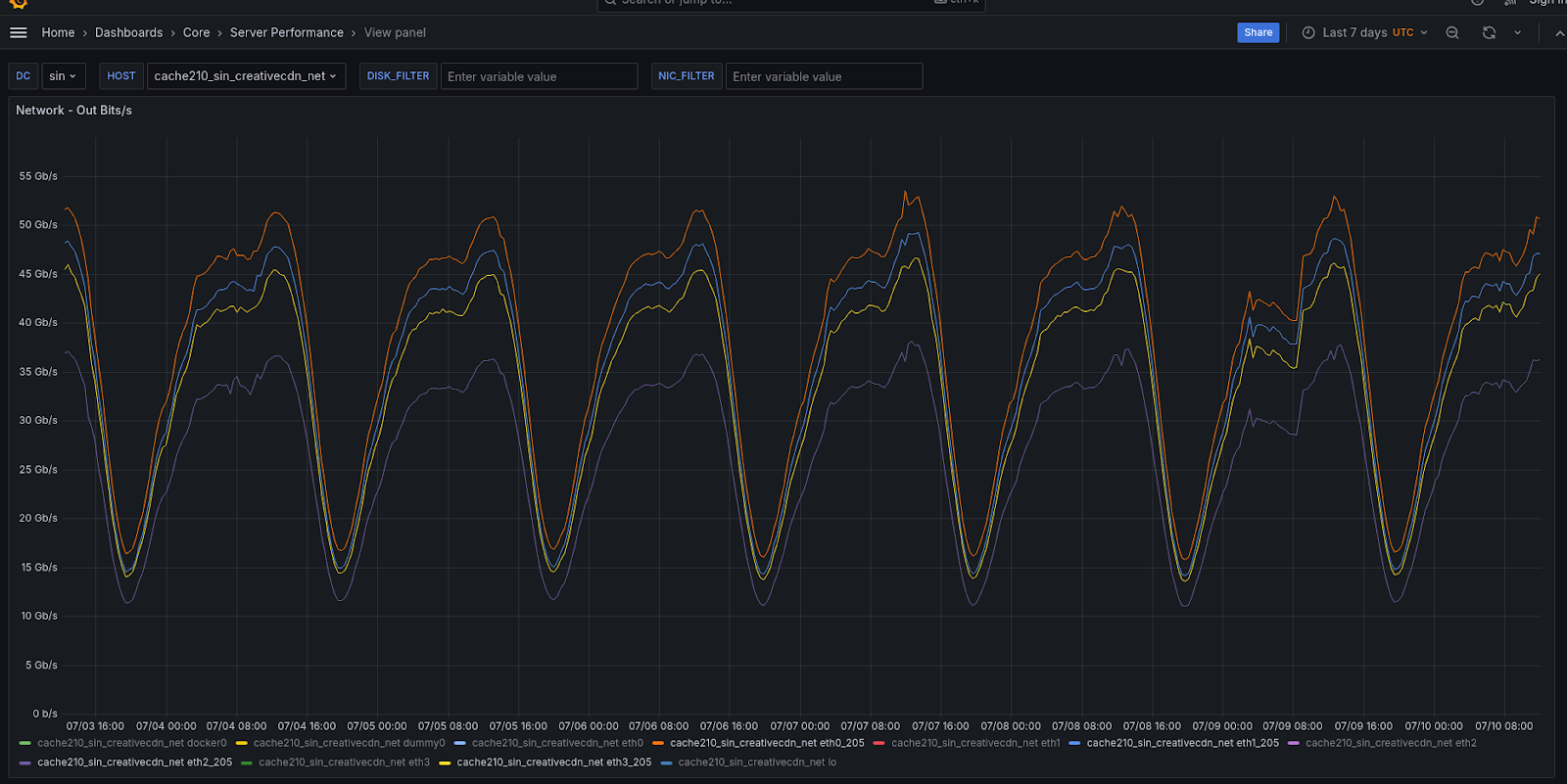Toggle the docker0 series in the legend
The image size is (1567, 784).
[131, 743]
